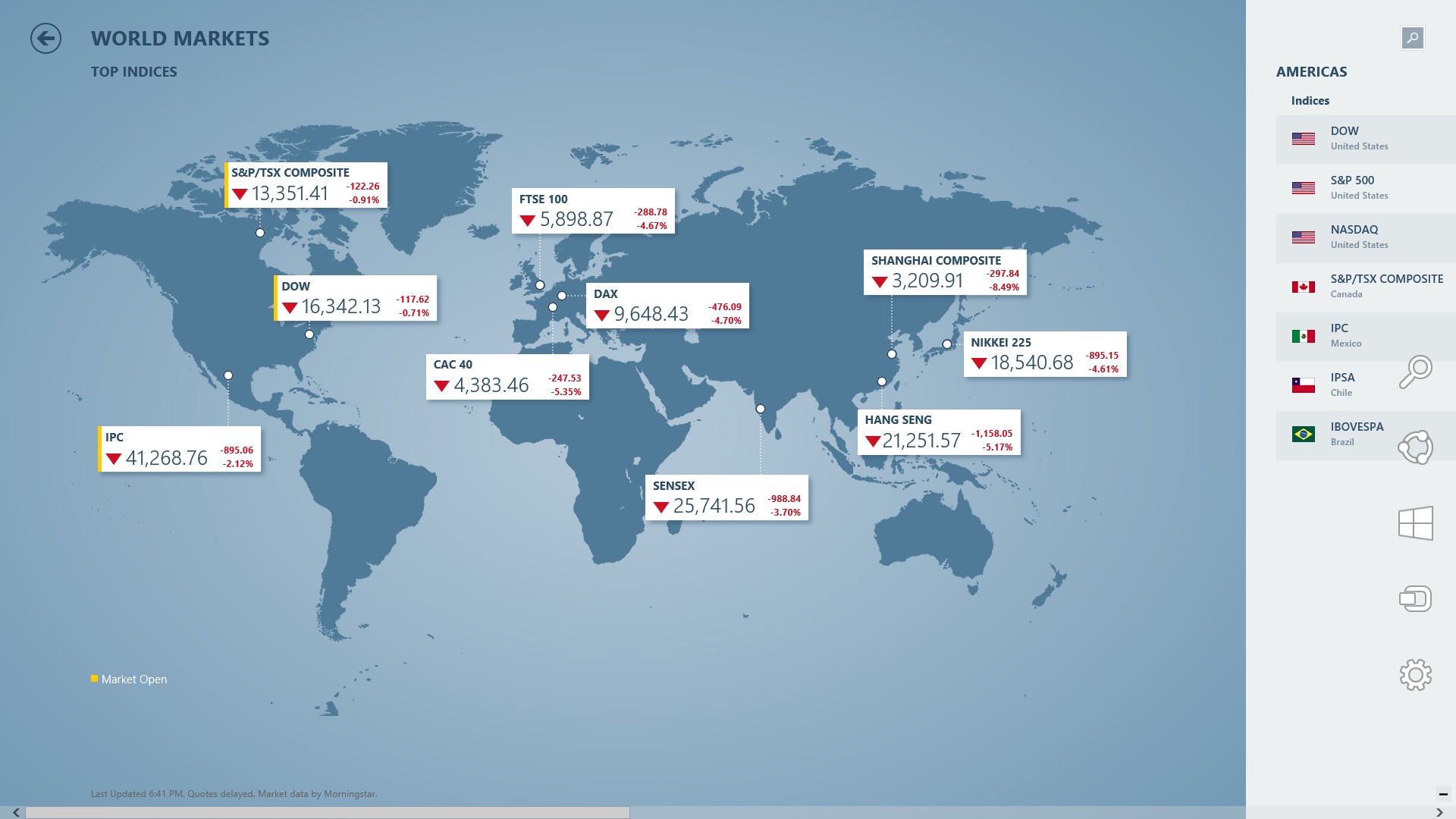Click the US flag beside S&P 500
Screen dimensions: 1456x819
(1304, 188)
